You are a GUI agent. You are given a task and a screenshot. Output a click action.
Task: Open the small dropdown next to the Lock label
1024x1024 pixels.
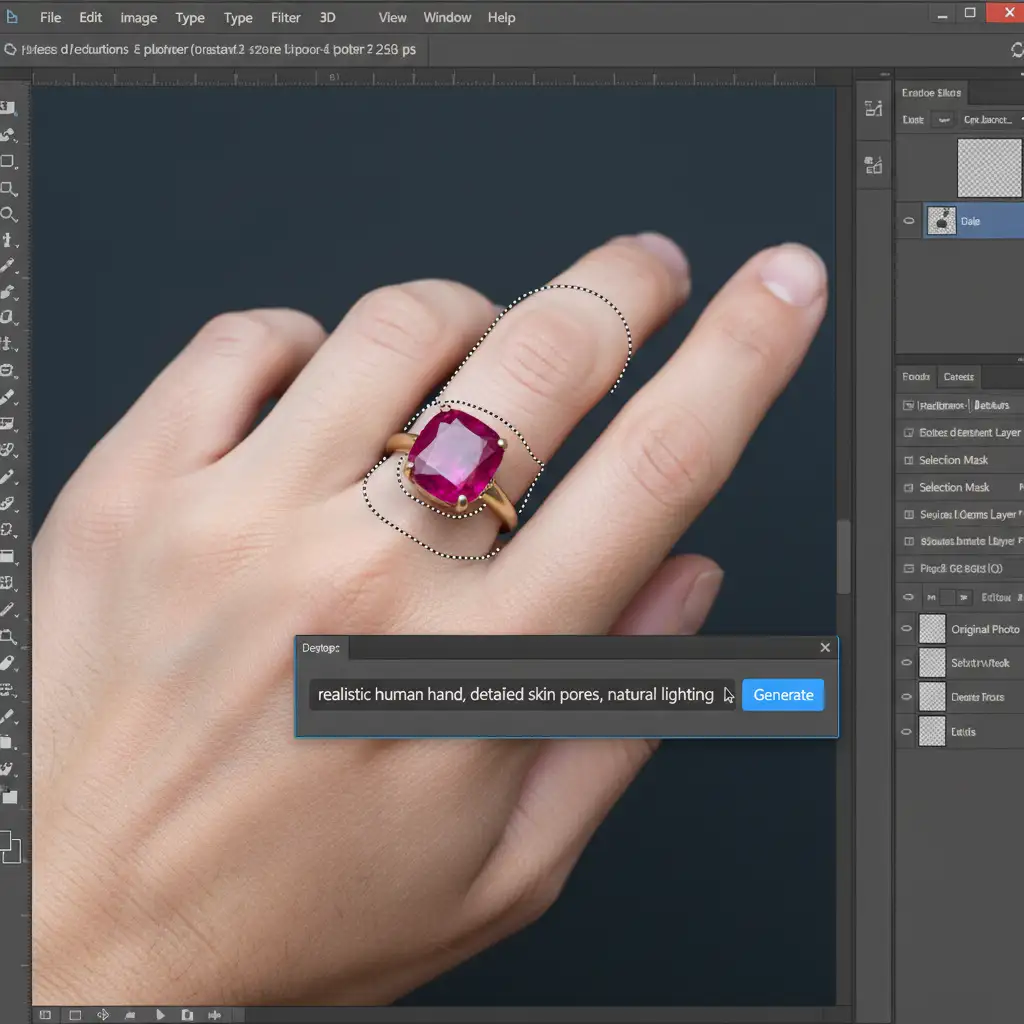click(941, 120)
